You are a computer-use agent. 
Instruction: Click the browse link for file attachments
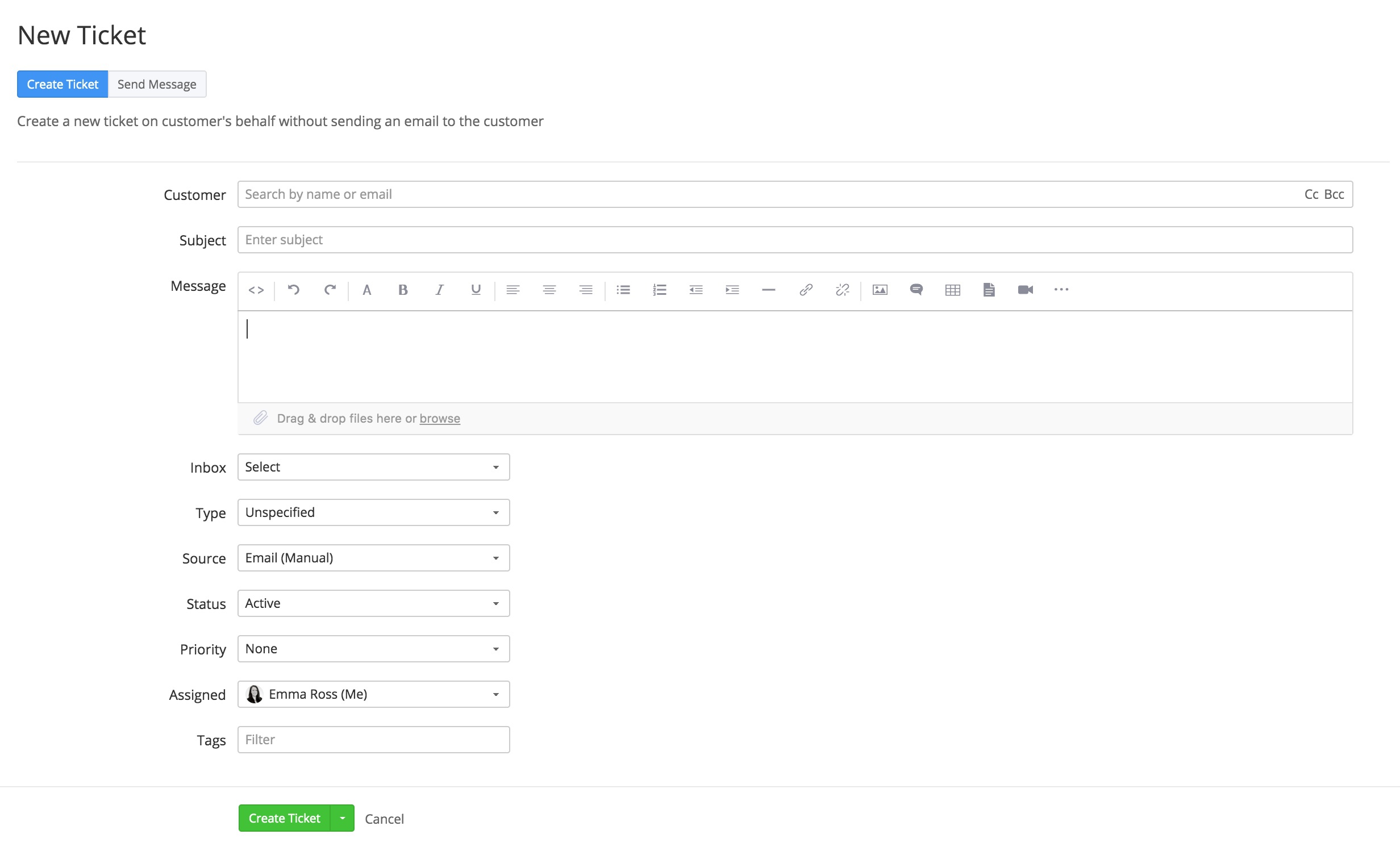click(440, 419)
